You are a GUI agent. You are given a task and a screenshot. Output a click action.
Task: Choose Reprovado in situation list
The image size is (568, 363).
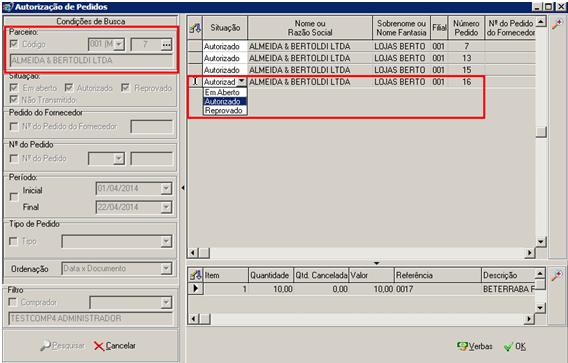click(x=225, y=110)
